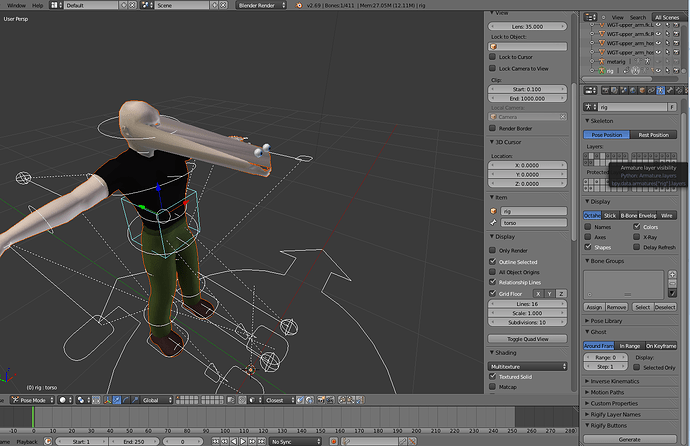690x446 pixels.
Task: Click the OpenGL render image icon
Action: coord(320,400)
